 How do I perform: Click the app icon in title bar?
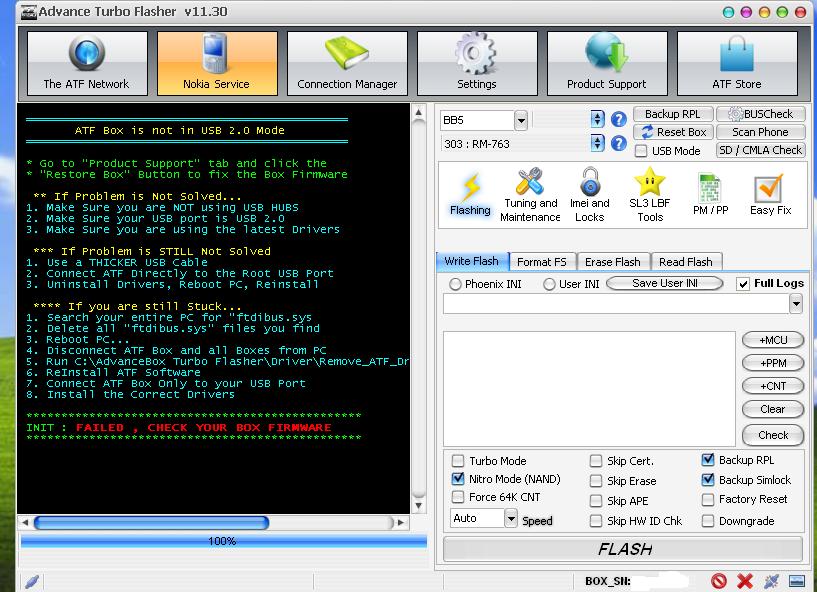pos(28,12)
